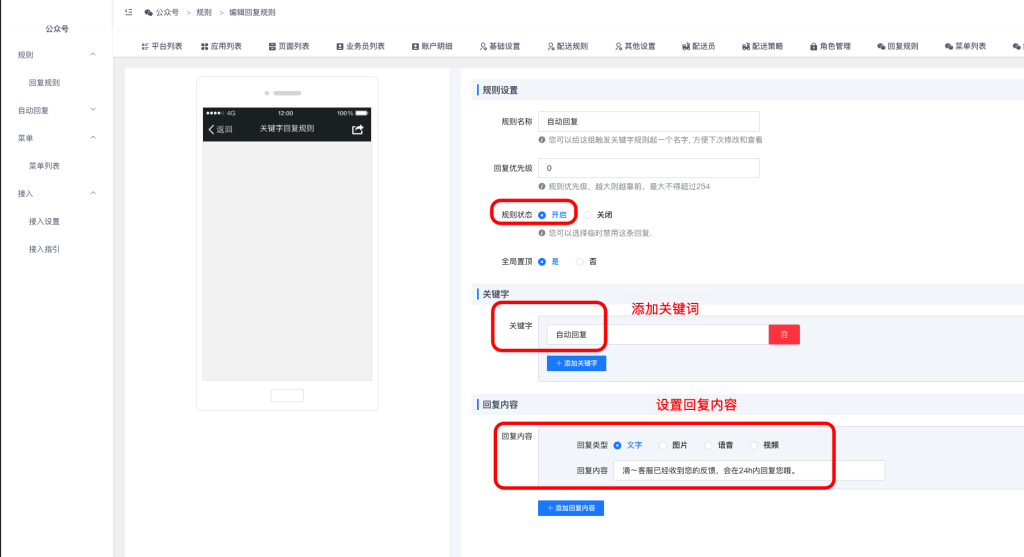Delete keyword with the red trash icon
1024x557 pixels.
pyautogui.click(x=784, y=335)
